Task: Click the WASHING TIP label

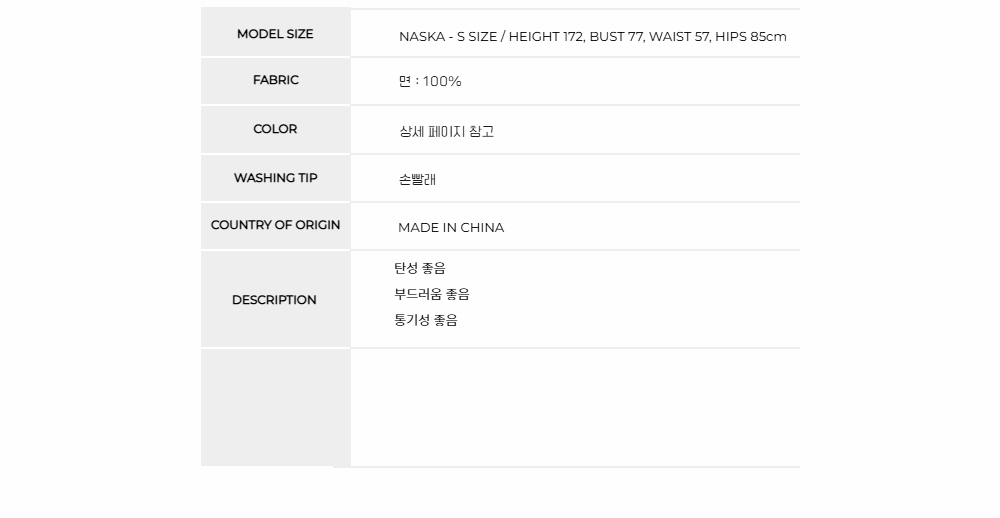Action: (x=276, y=178)
